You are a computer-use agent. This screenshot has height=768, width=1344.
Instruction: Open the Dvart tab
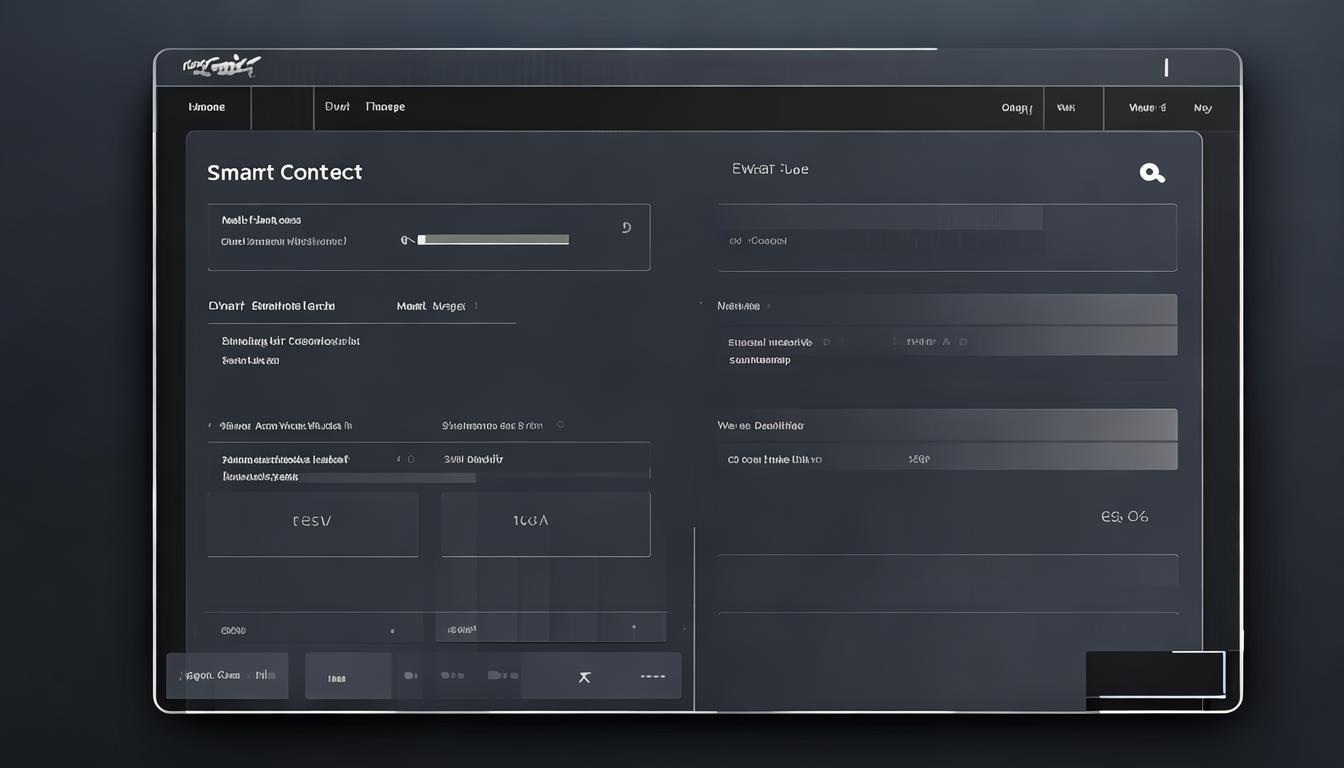(337, 106)
